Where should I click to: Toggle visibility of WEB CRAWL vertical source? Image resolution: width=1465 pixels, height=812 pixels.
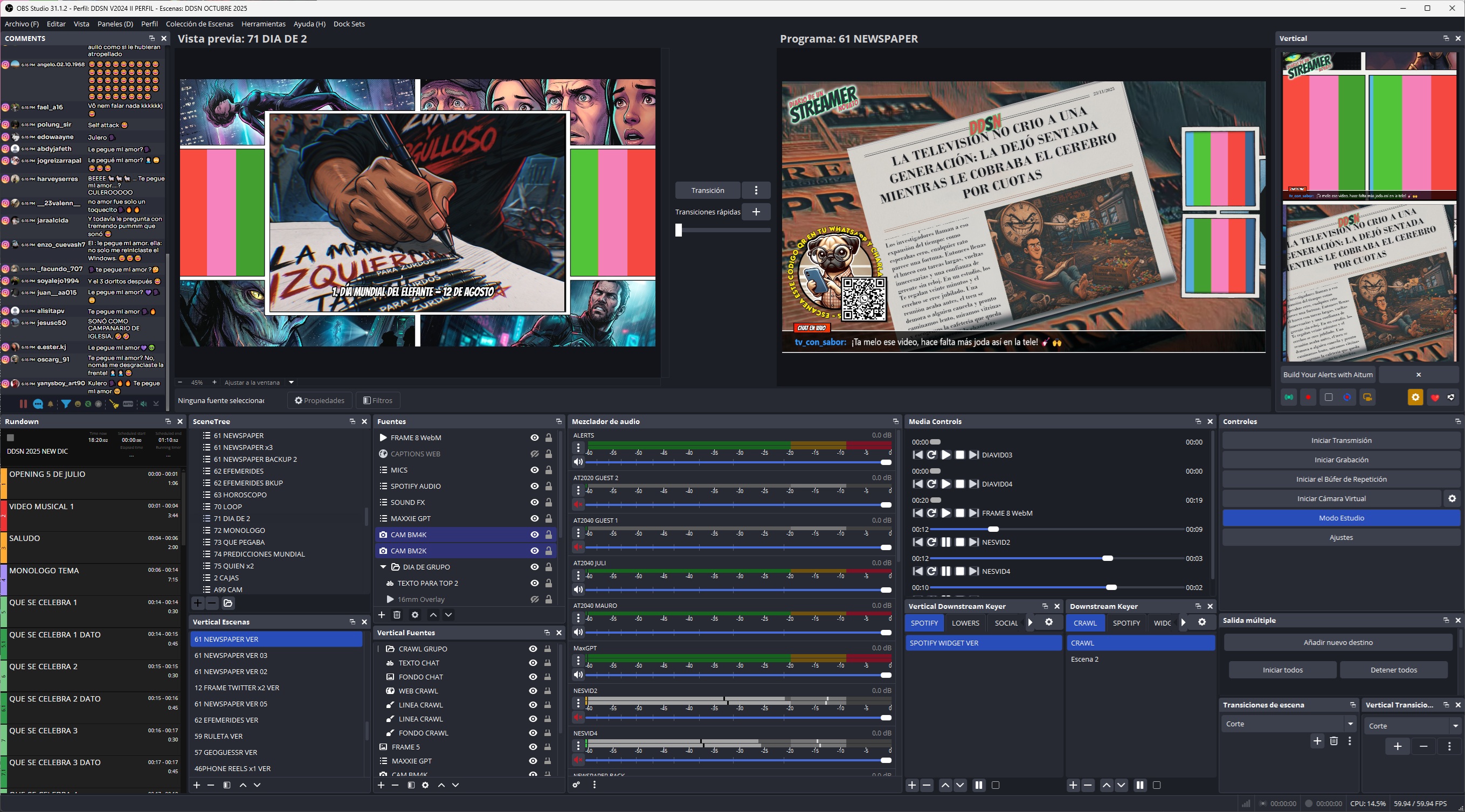tap(533, 691)
